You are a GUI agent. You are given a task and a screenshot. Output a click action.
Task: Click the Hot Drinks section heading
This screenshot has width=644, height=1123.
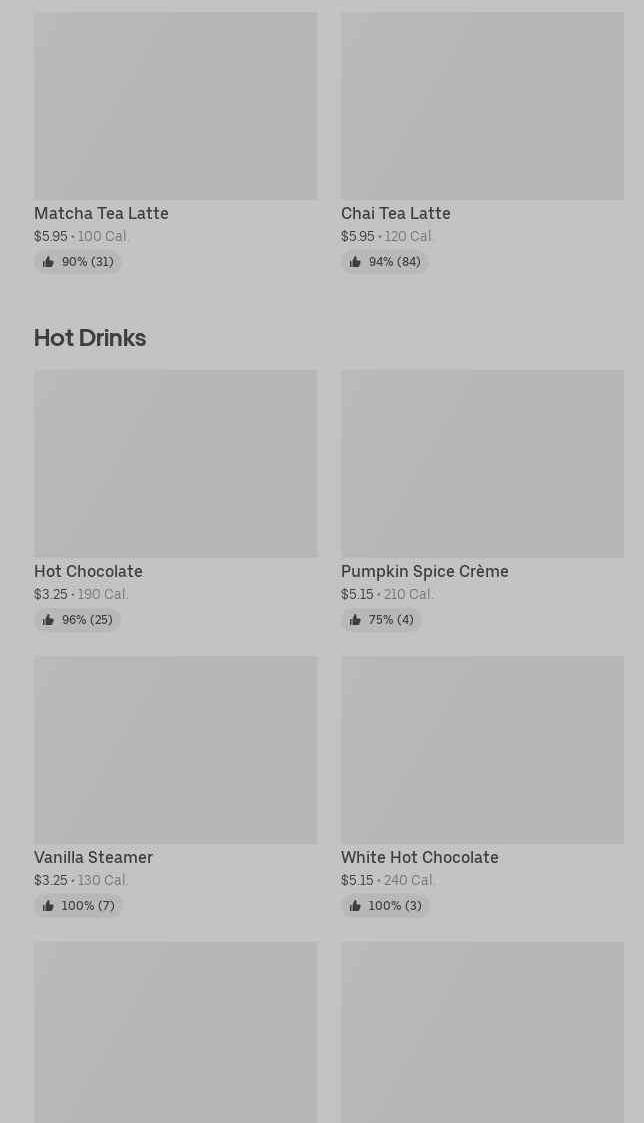[90, 338]
